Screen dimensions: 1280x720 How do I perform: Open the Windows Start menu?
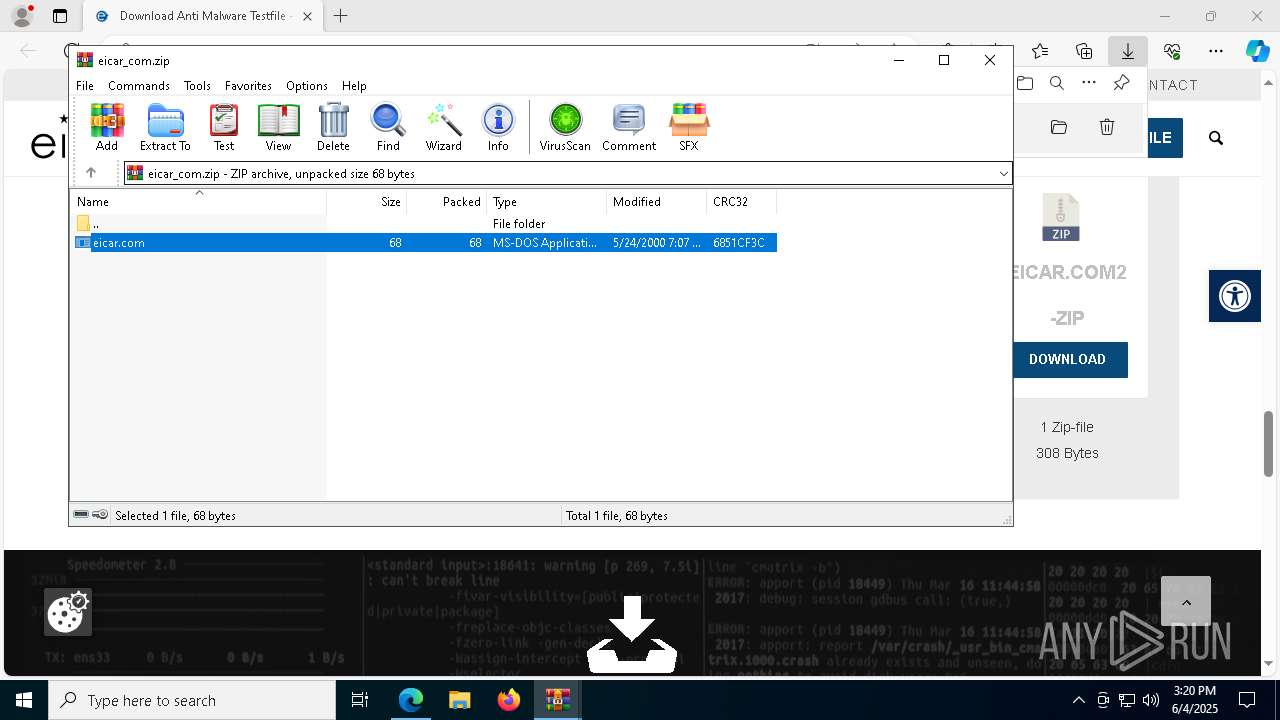(x=24, y=700)
